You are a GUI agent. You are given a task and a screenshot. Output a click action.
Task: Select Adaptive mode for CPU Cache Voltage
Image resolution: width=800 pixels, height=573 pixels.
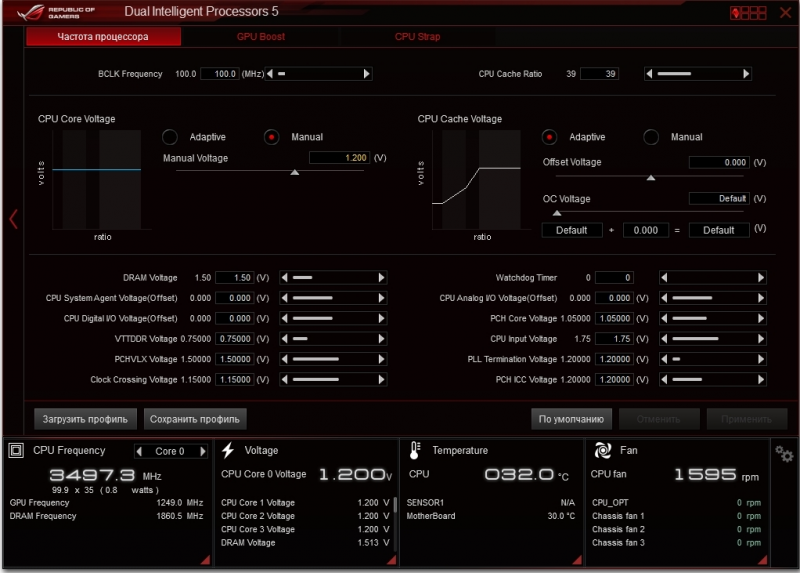tap(549, 137)
